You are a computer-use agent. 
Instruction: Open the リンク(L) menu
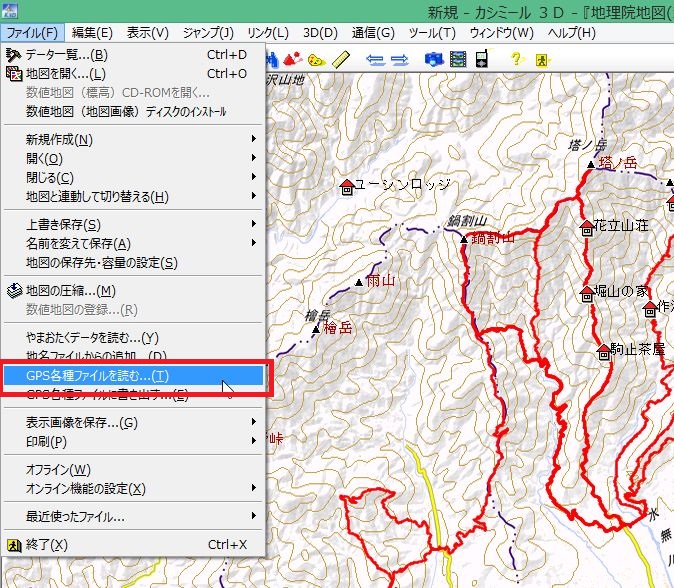(268, 33)
